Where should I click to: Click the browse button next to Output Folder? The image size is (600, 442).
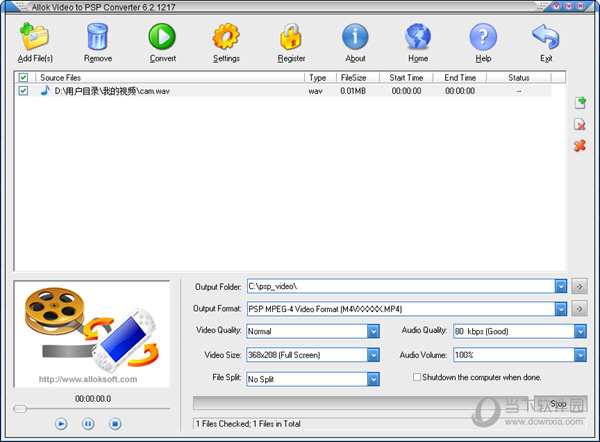[579, 286]
